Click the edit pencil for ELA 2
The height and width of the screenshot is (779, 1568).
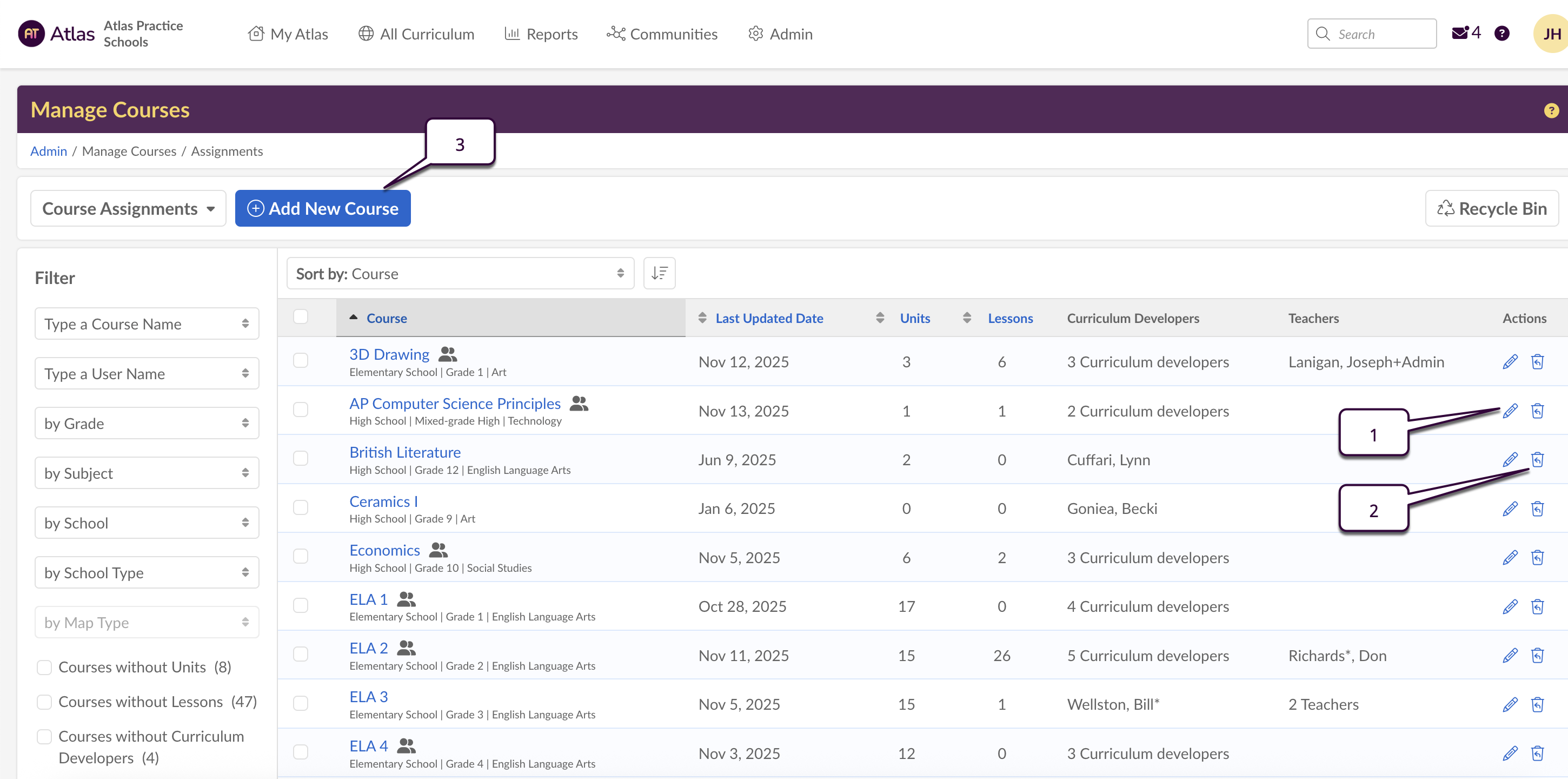pyautogui.click(x=1510, y=655)
